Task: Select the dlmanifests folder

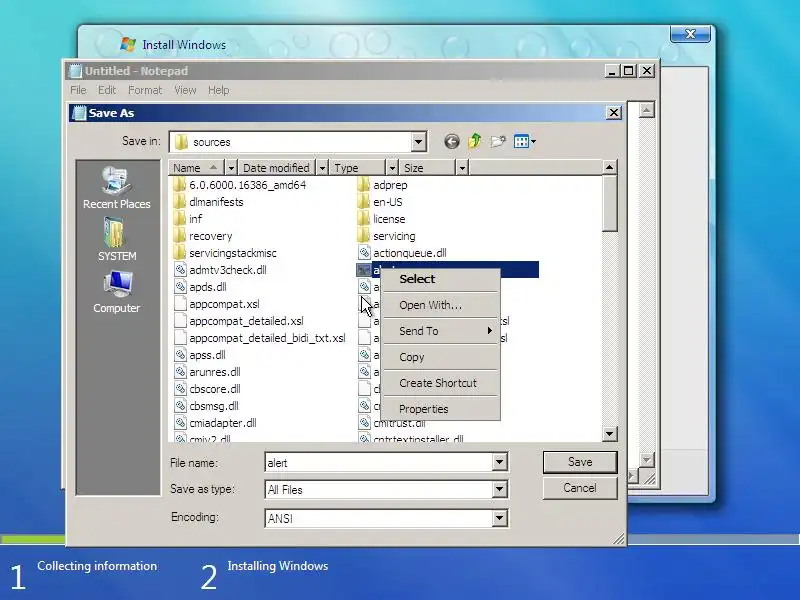Action: click(x=209, y=202)
